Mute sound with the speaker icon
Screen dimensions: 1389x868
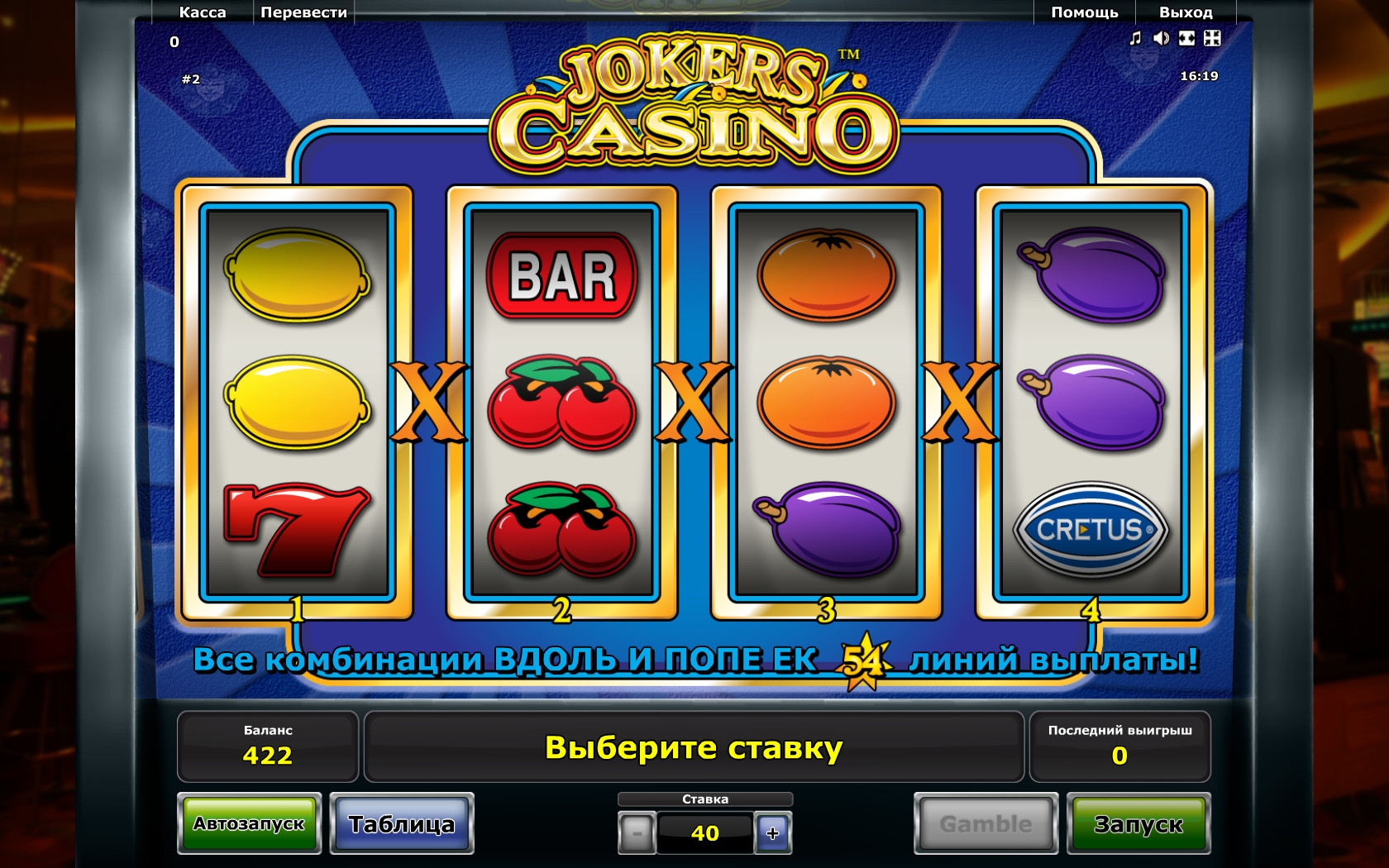pyautogui.click(x=1162, y=38)
